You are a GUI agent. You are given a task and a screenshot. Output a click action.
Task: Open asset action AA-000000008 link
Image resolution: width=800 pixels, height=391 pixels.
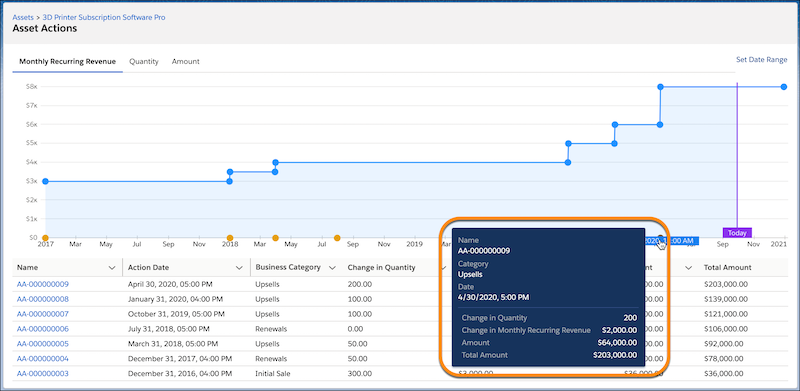(x=43, y=299)
